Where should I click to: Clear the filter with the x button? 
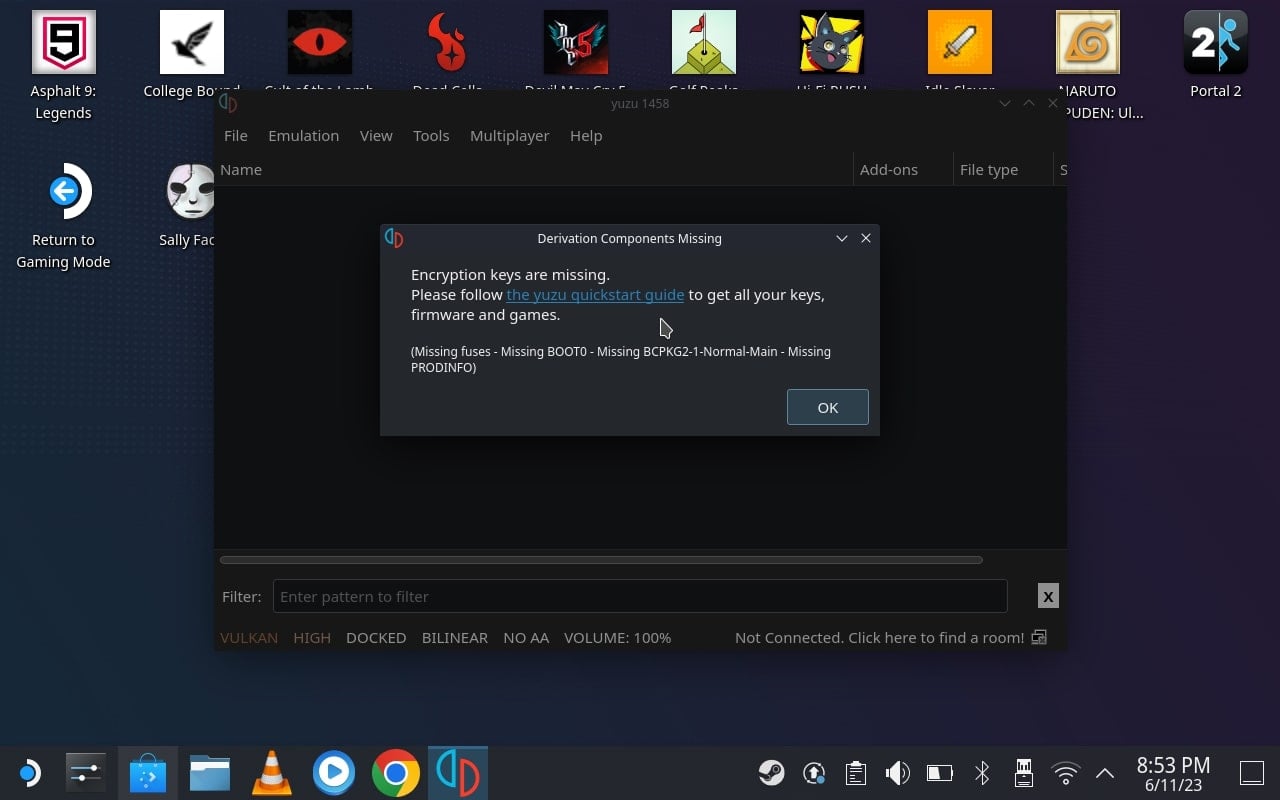click(x=1048, y=596)
